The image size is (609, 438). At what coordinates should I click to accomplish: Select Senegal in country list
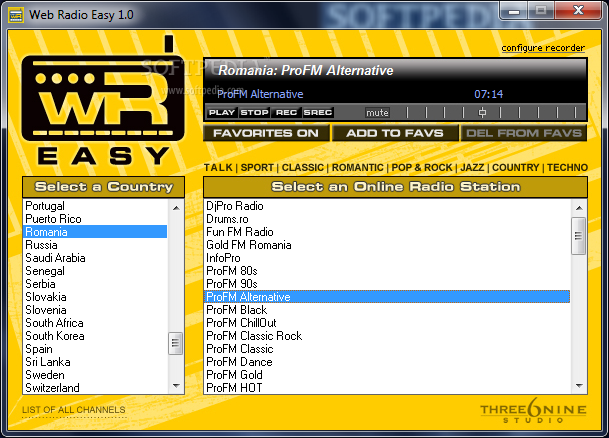coord(95,271)
